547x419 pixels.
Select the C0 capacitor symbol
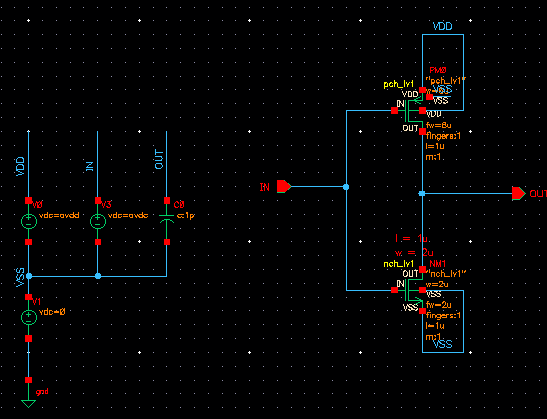[x=167, y=219]
